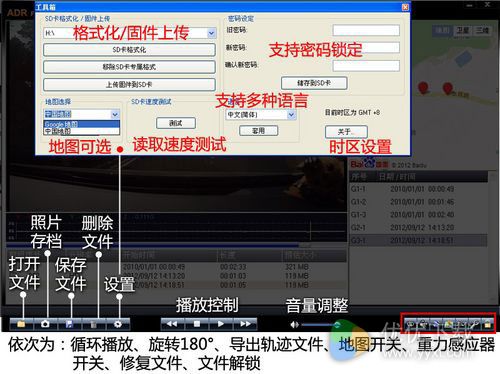Delete file with the trash icon
This screenshot has width=500, height=374.
(94, 324)
